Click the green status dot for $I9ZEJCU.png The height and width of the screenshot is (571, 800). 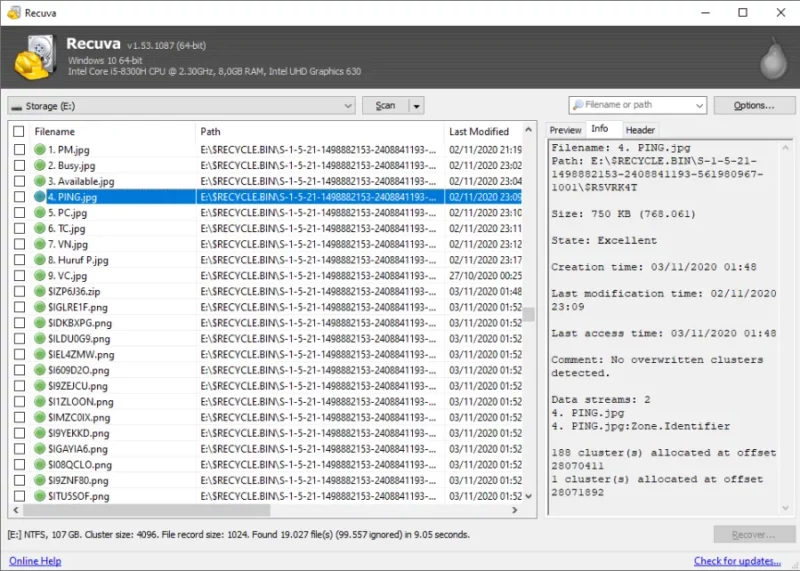(x=40, y=386)
